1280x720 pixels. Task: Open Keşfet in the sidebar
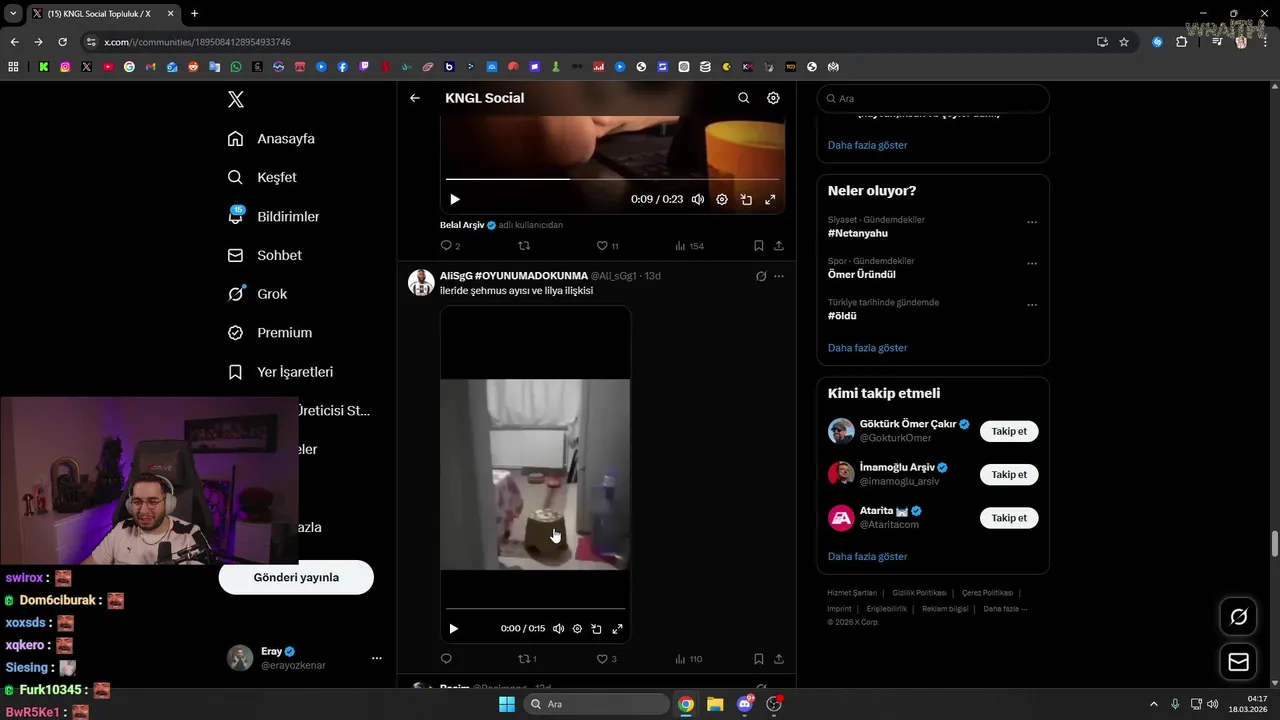(262, 177)
